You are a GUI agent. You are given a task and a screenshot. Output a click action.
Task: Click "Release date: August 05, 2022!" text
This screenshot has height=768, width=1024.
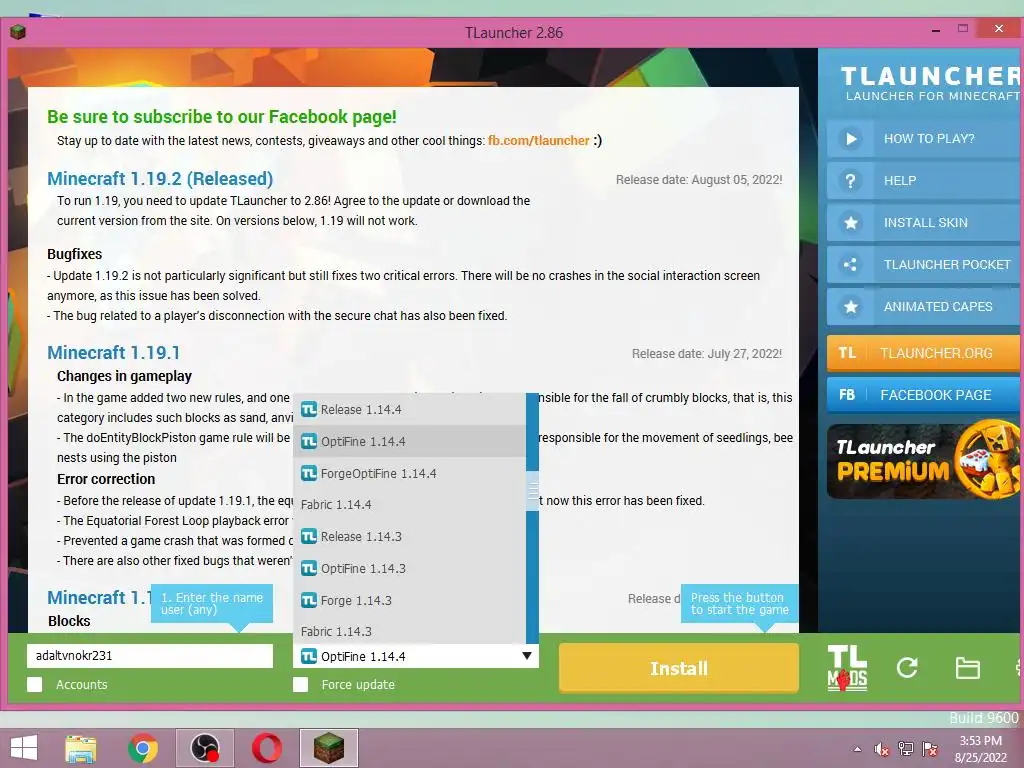pos(699,180)
